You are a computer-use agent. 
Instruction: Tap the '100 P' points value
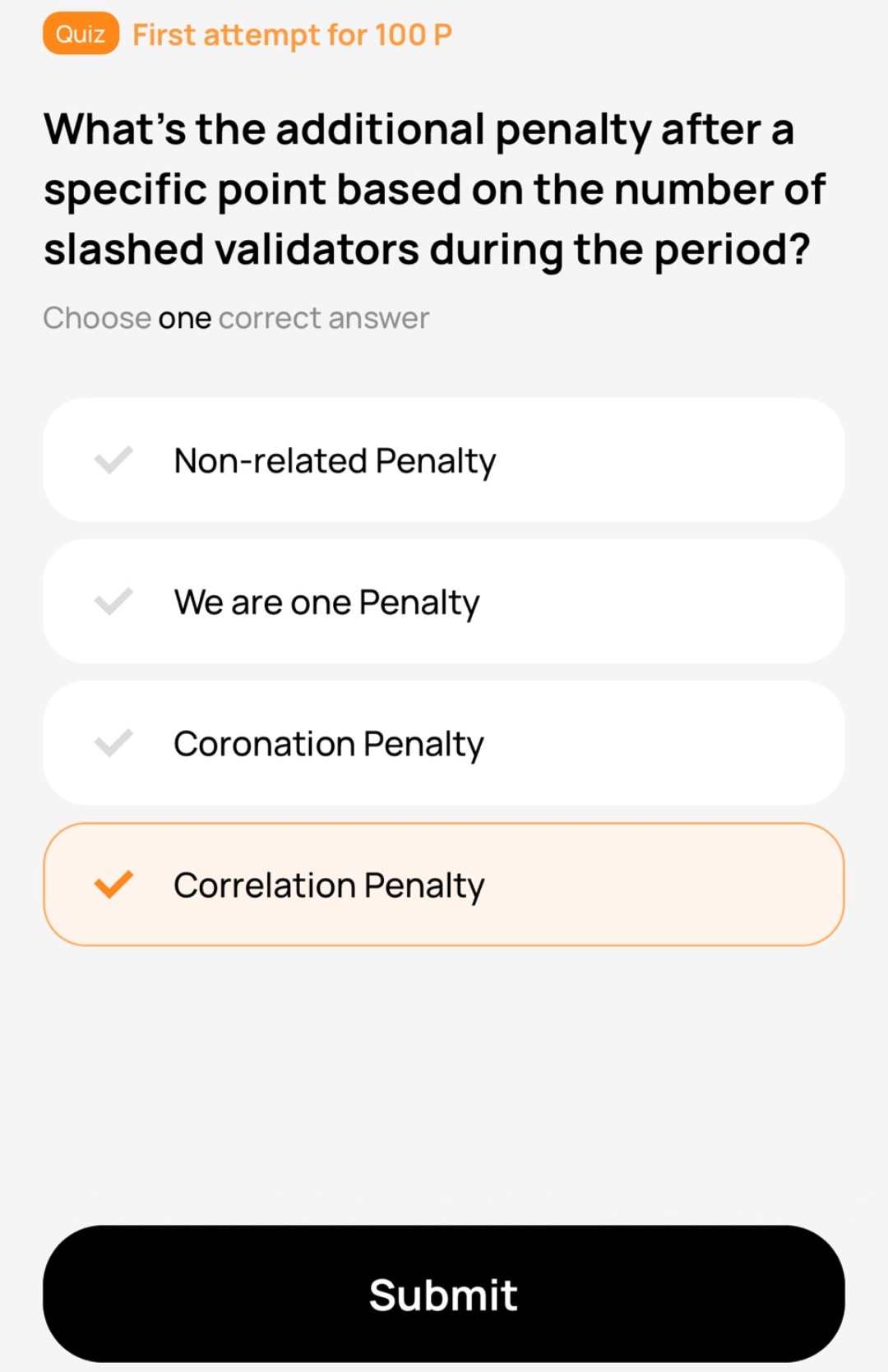pos(413,35)
